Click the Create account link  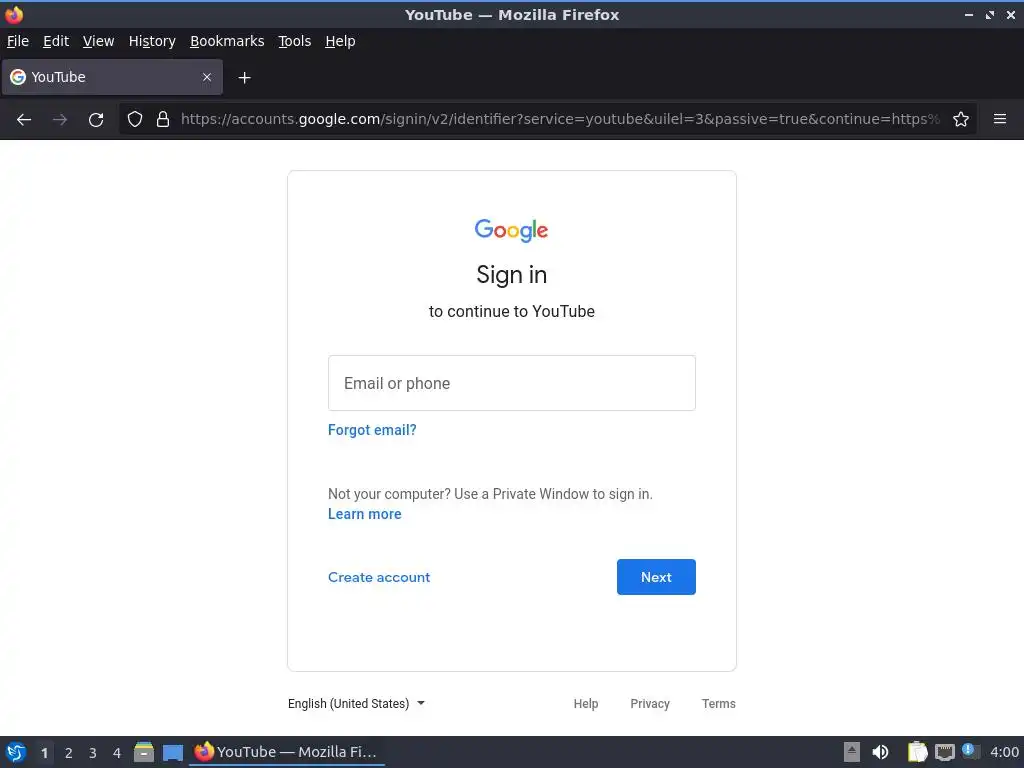pyautogui.click(x=379, y=577)
